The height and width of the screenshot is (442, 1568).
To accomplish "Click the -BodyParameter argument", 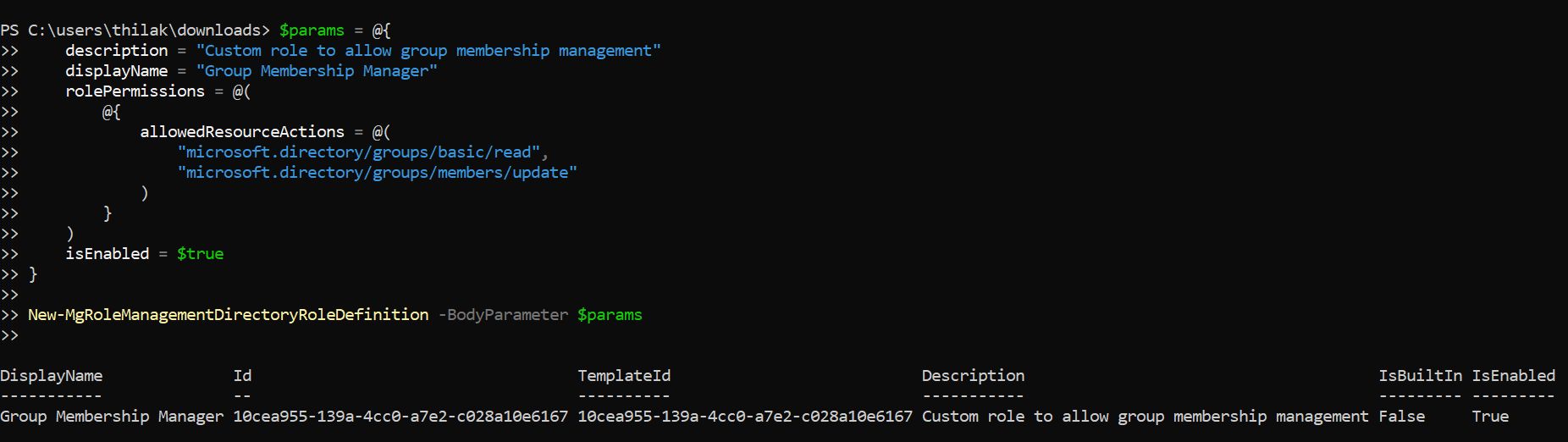I will 503,315.
